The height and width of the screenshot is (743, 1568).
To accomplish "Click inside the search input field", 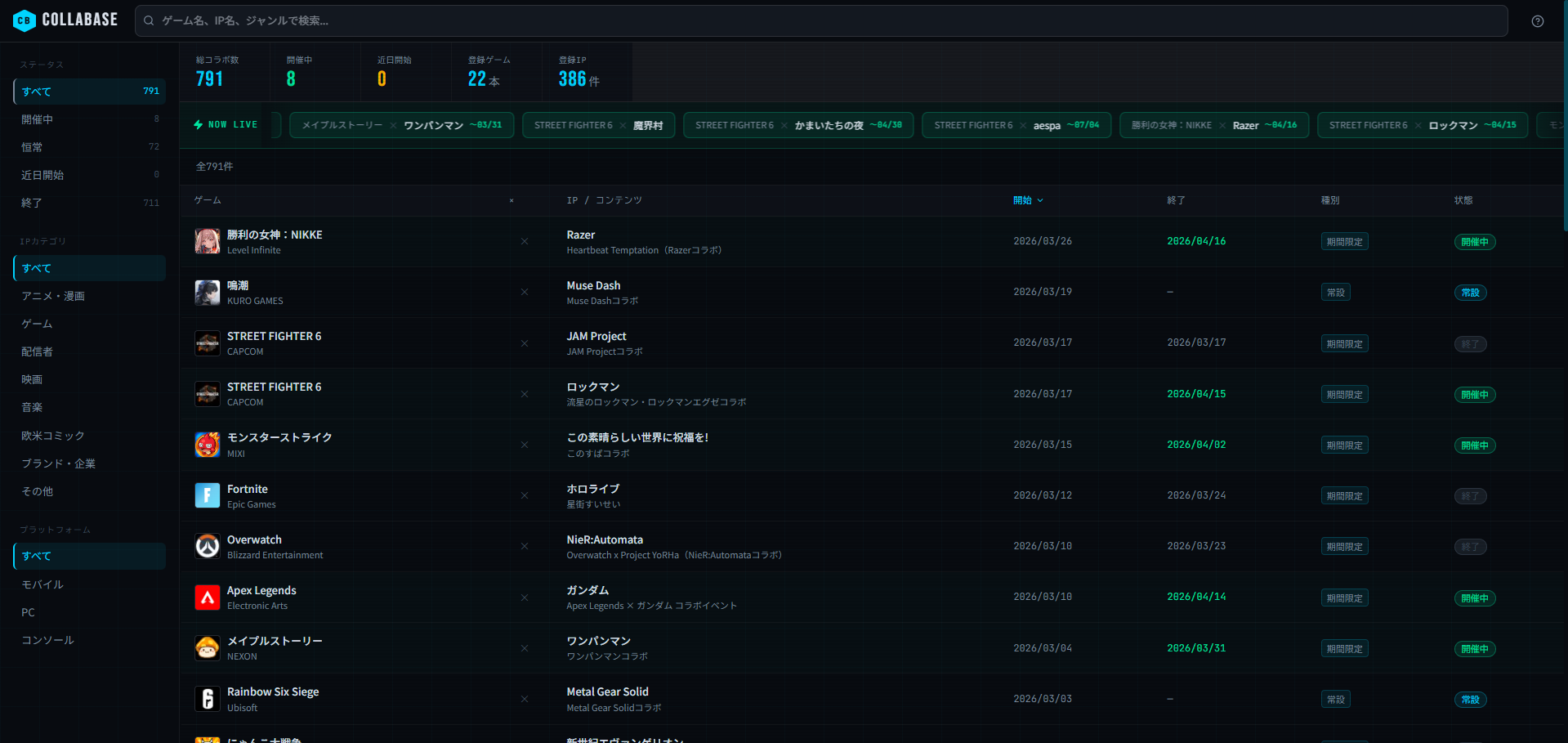I will (x=490, y=20).
